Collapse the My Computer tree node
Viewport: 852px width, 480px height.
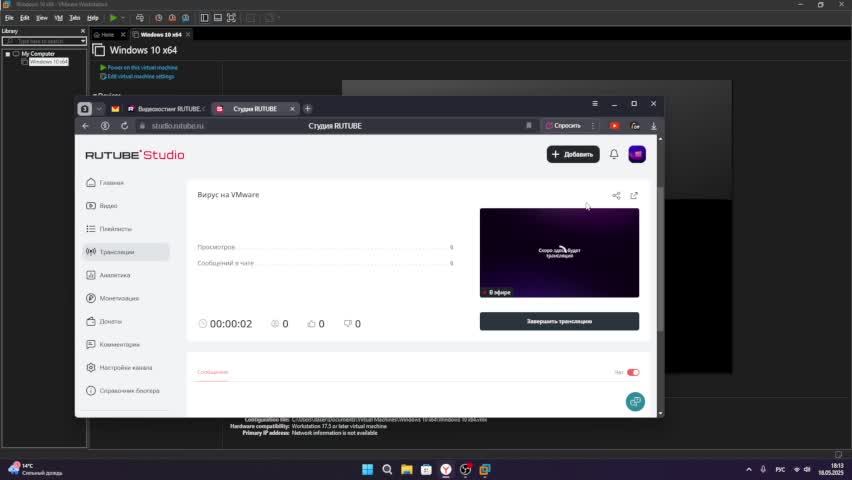pyautogui.click(x=8, y=54)
